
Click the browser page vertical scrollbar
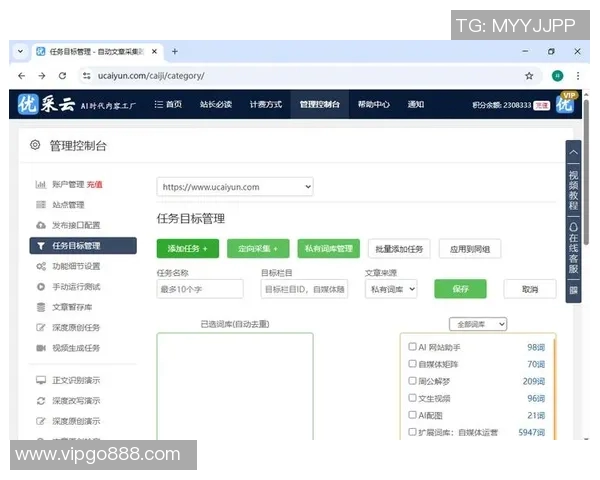pyautogui.click(x=586, y=172)
